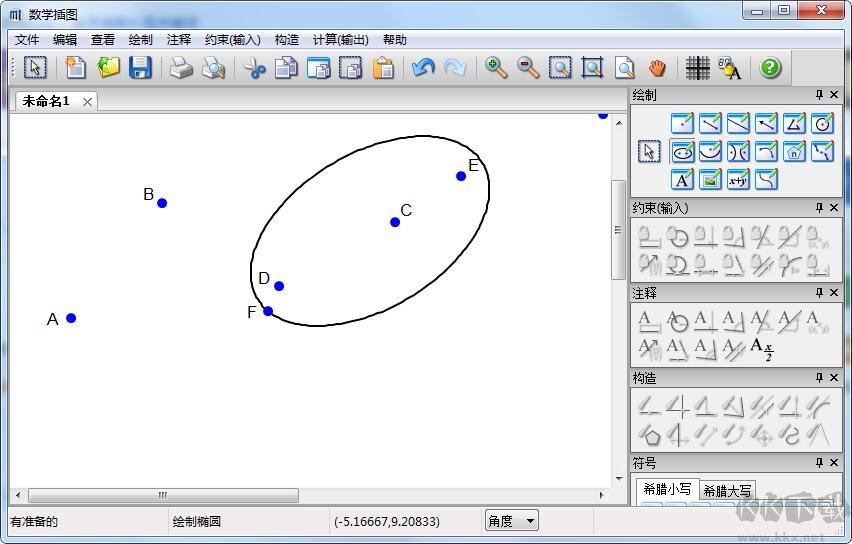Viewport: 852px width, 544px height.
Task: Toggle the grid display in toolbar
Action: [x=698, y=68]
